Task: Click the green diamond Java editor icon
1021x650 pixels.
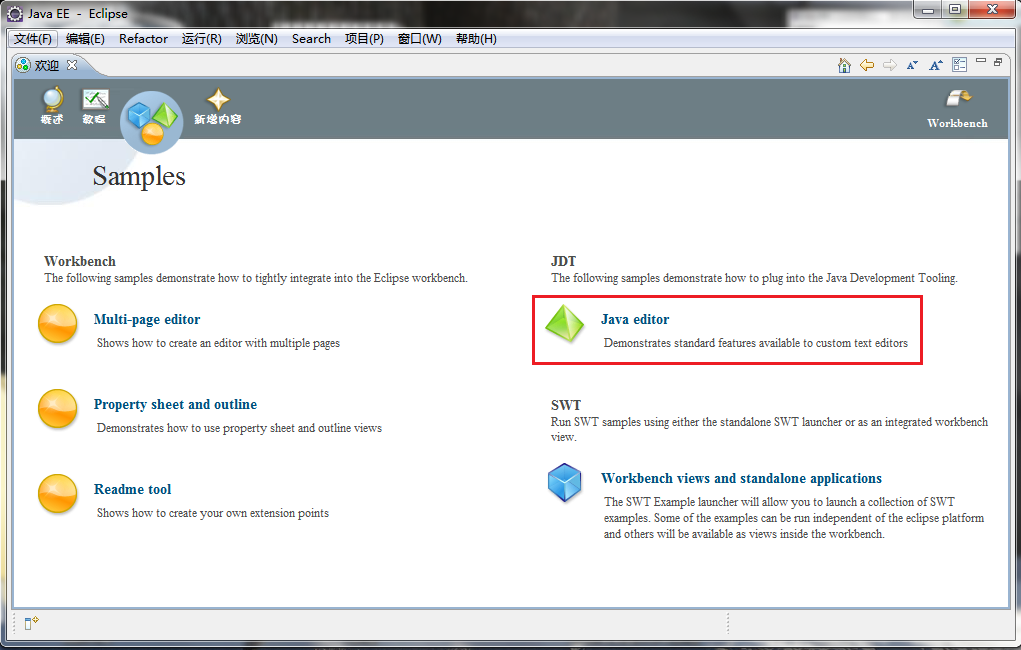Action: (565, 324)
